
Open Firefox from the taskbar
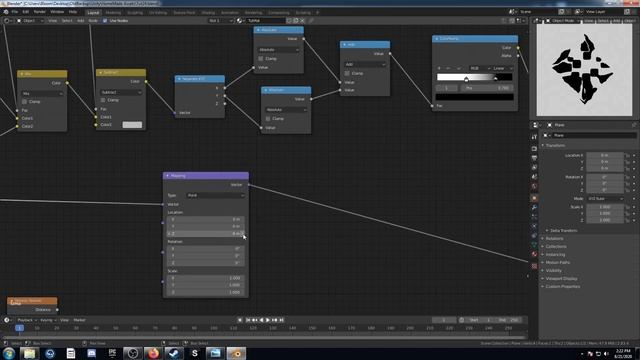[153, 353]
